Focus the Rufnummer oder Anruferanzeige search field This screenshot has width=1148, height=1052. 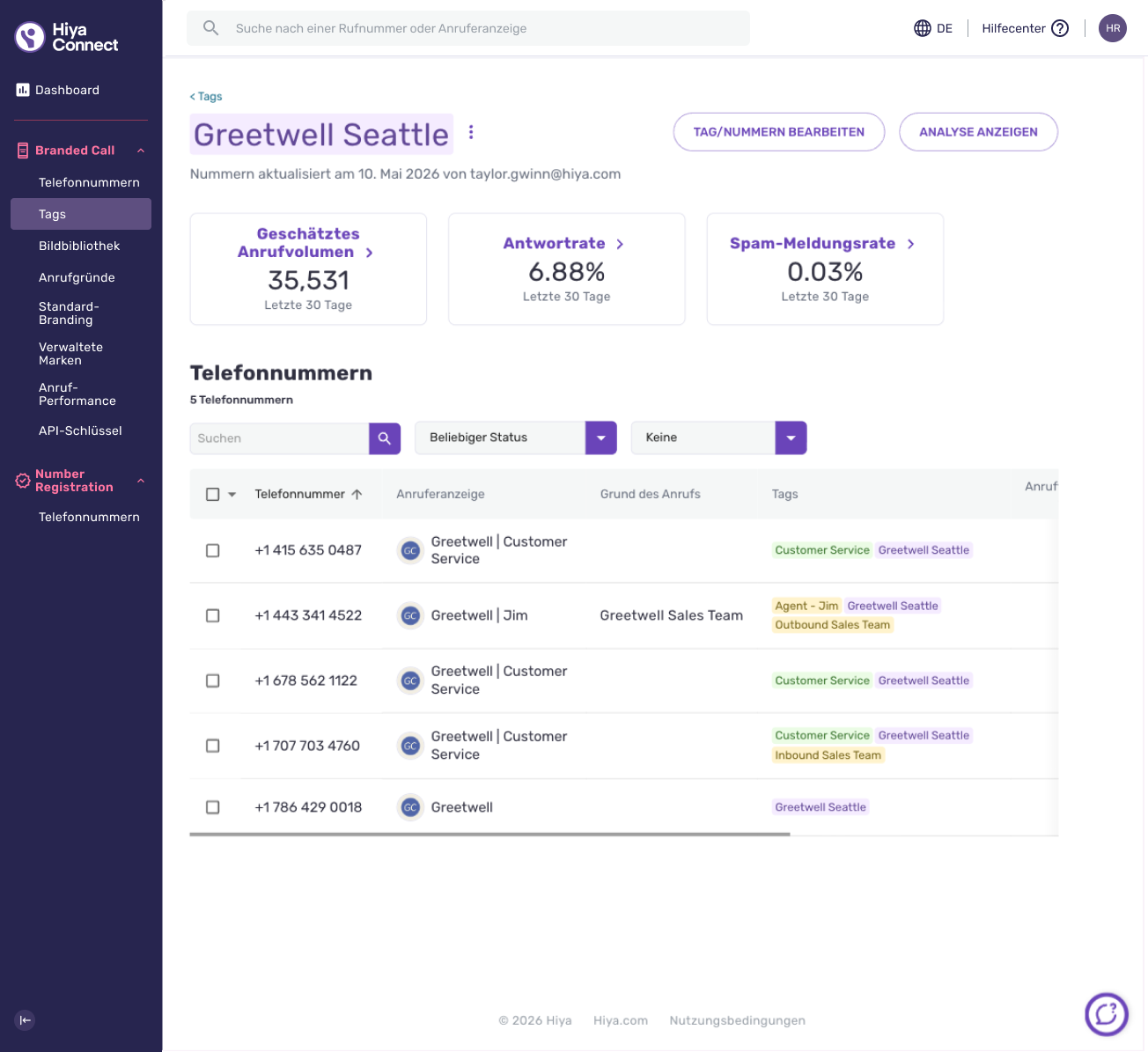click(468, 28)
